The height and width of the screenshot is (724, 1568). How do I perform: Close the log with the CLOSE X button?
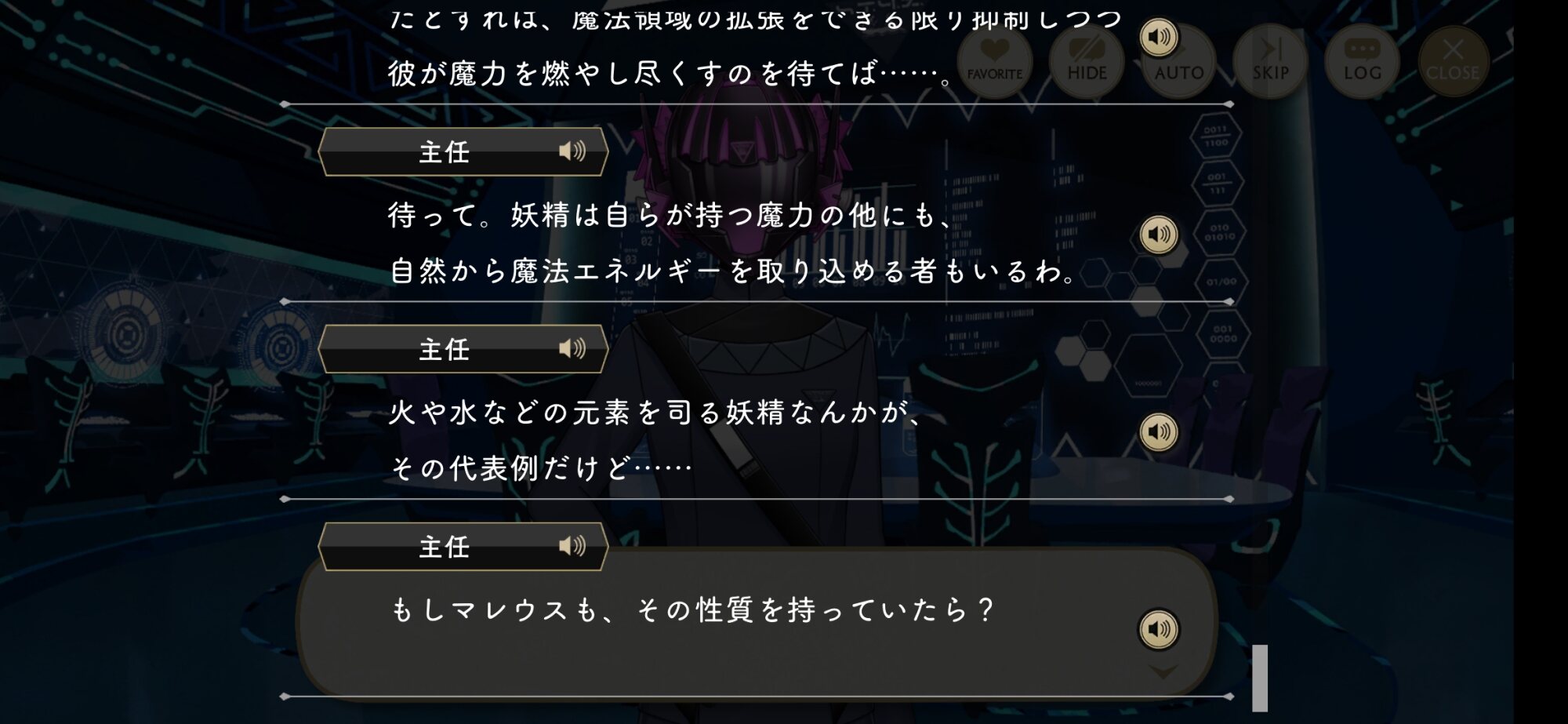(1453, 60)
